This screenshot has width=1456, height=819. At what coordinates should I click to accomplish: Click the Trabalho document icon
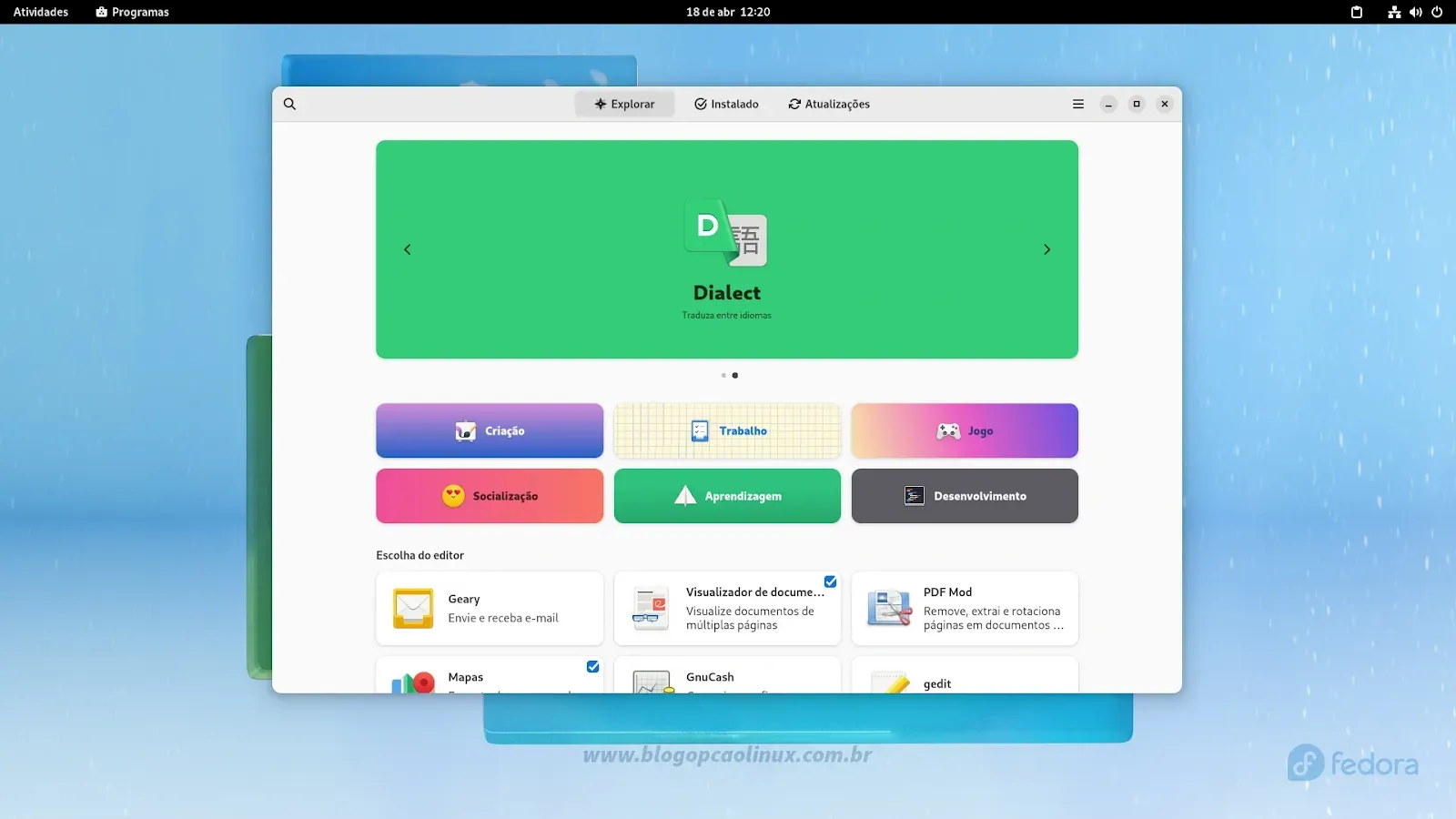(700, 430)
